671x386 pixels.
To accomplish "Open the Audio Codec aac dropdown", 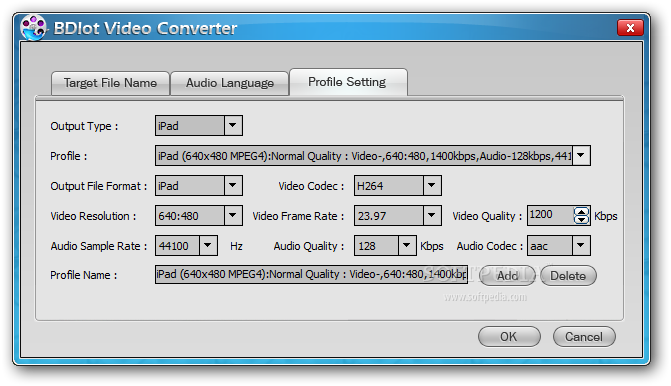I will coord(581,246).
